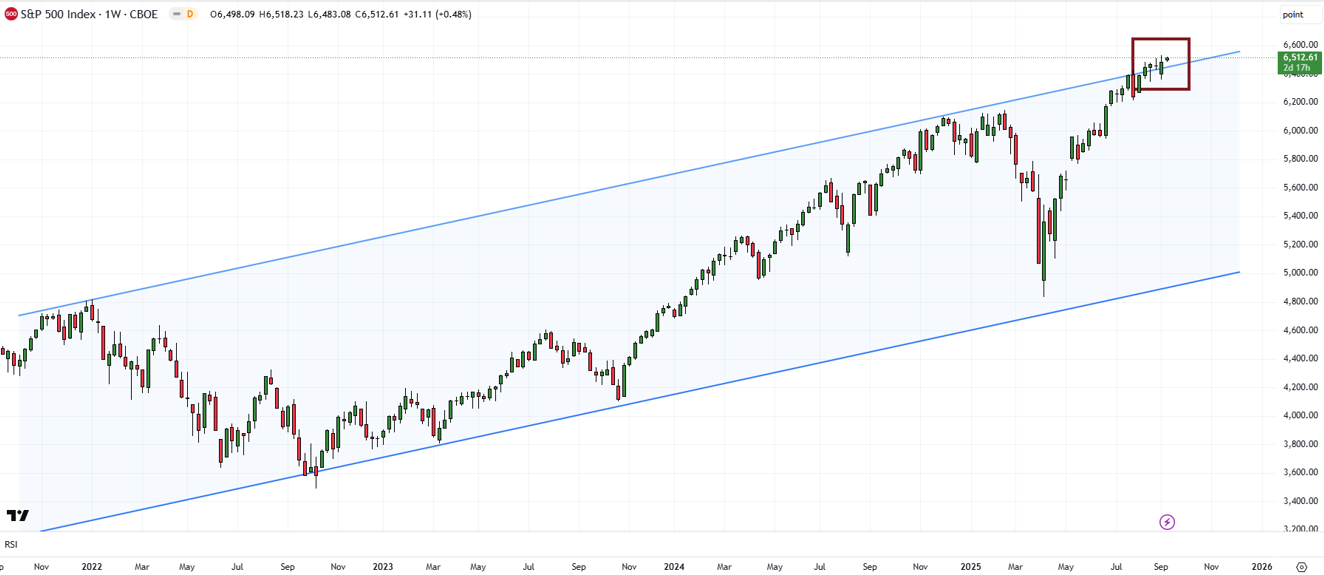Click the green 6,512.61 current price label
This screenshot has height=575, width=1324.
coord(1300,57)
